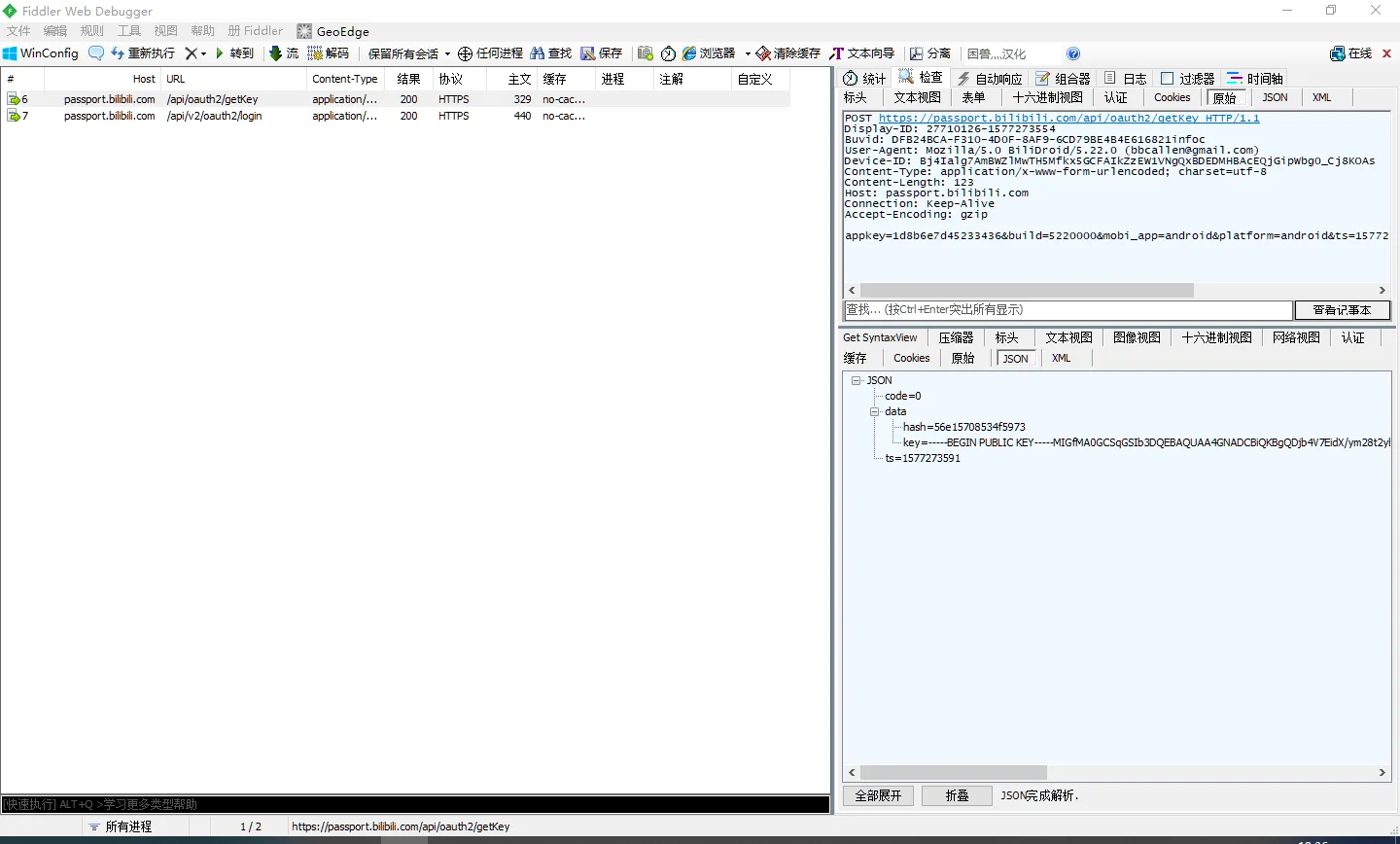Click the session 6 row icon
Viewport: 1400px width, 844px height.
click(x=14, y=99)
